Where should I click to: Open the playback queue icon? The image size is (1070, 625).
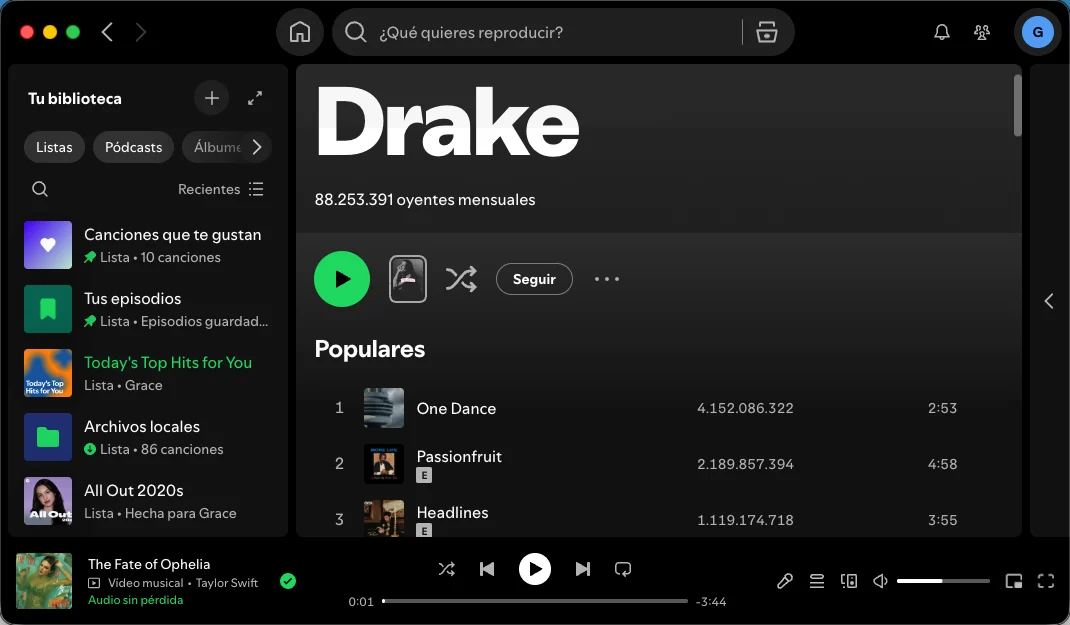[817, 580]
